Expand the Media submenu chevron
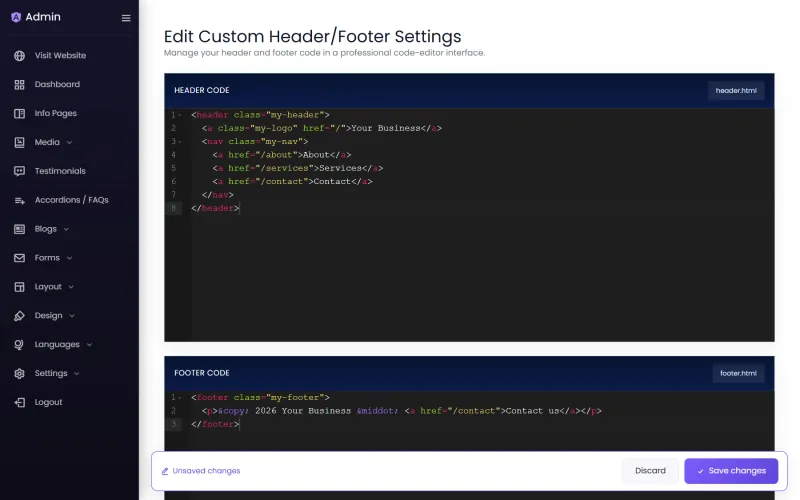This screenshot has height=500, width=800. [x=69, y=143]
